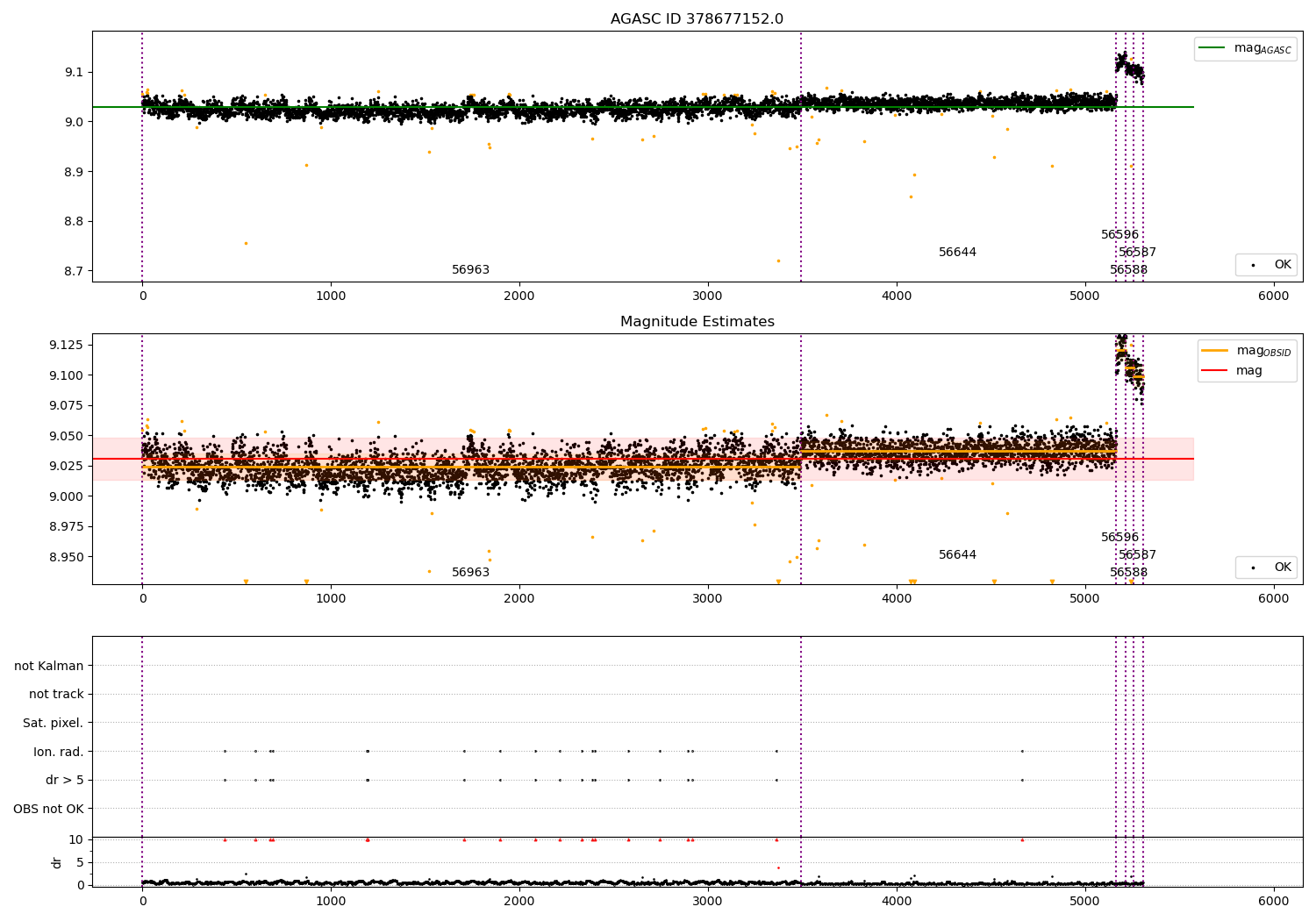Click the 8.8 y-tick of top plot

[75, 222]
